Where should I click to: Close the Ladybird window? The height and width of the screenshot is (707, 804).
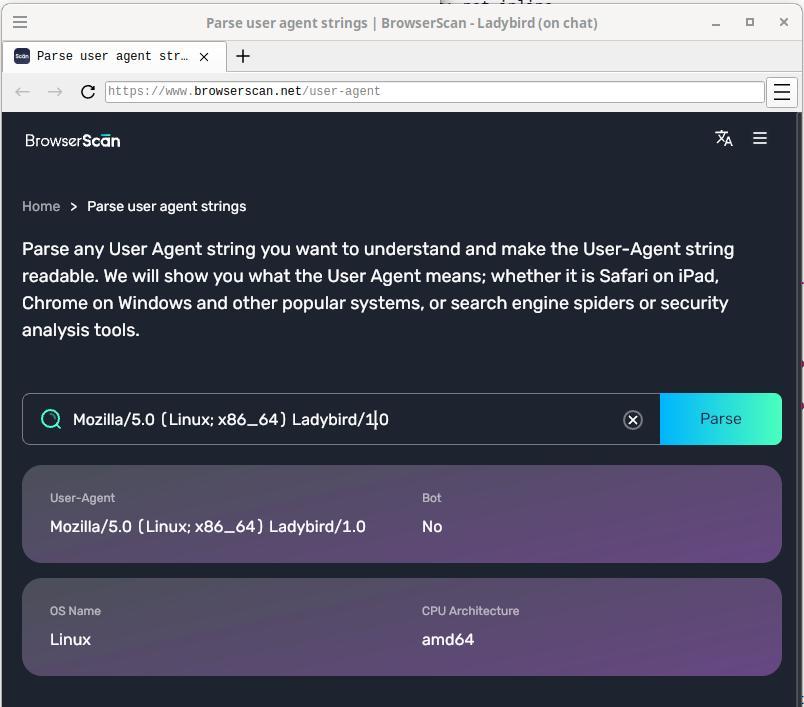[x=783, y=22]
